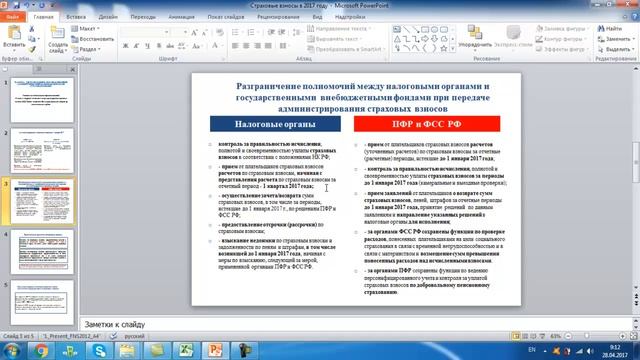The image size is (640, 360).
Task: Toggle align text left
Action: (x=235, y=46)
